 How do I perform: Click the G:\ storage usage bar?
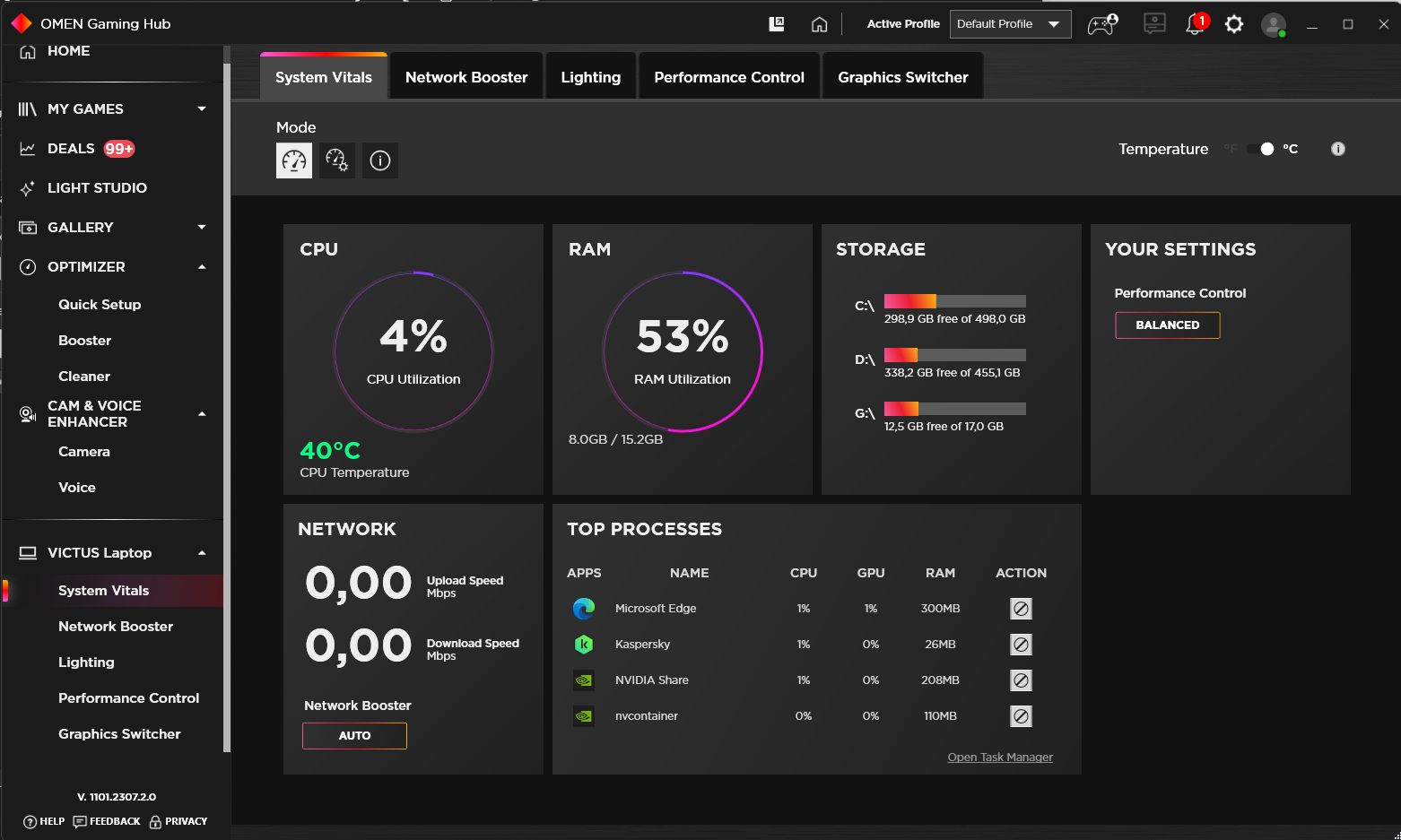(x=954, y=409)
